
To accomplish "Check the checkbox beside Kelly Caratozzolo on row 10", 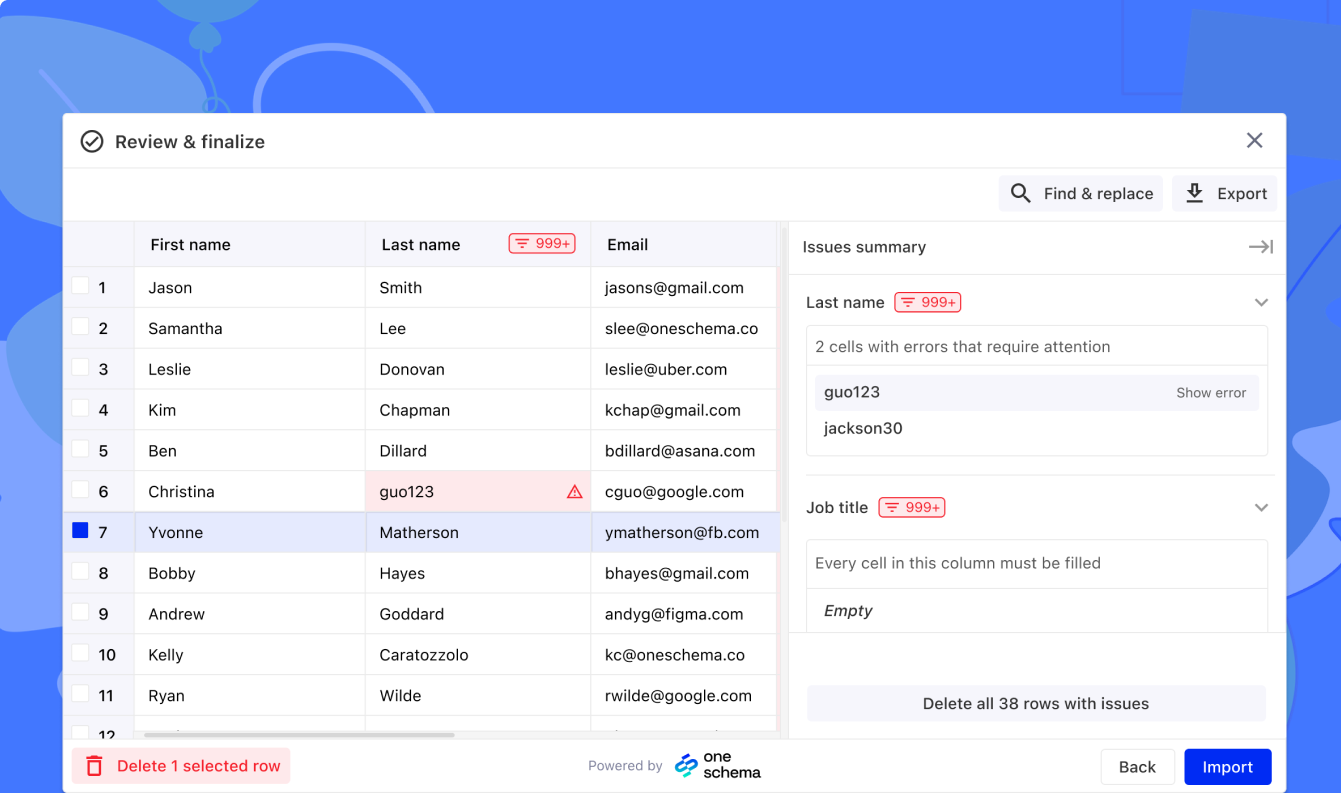I will pyautogui.click(x=80, y=654).
